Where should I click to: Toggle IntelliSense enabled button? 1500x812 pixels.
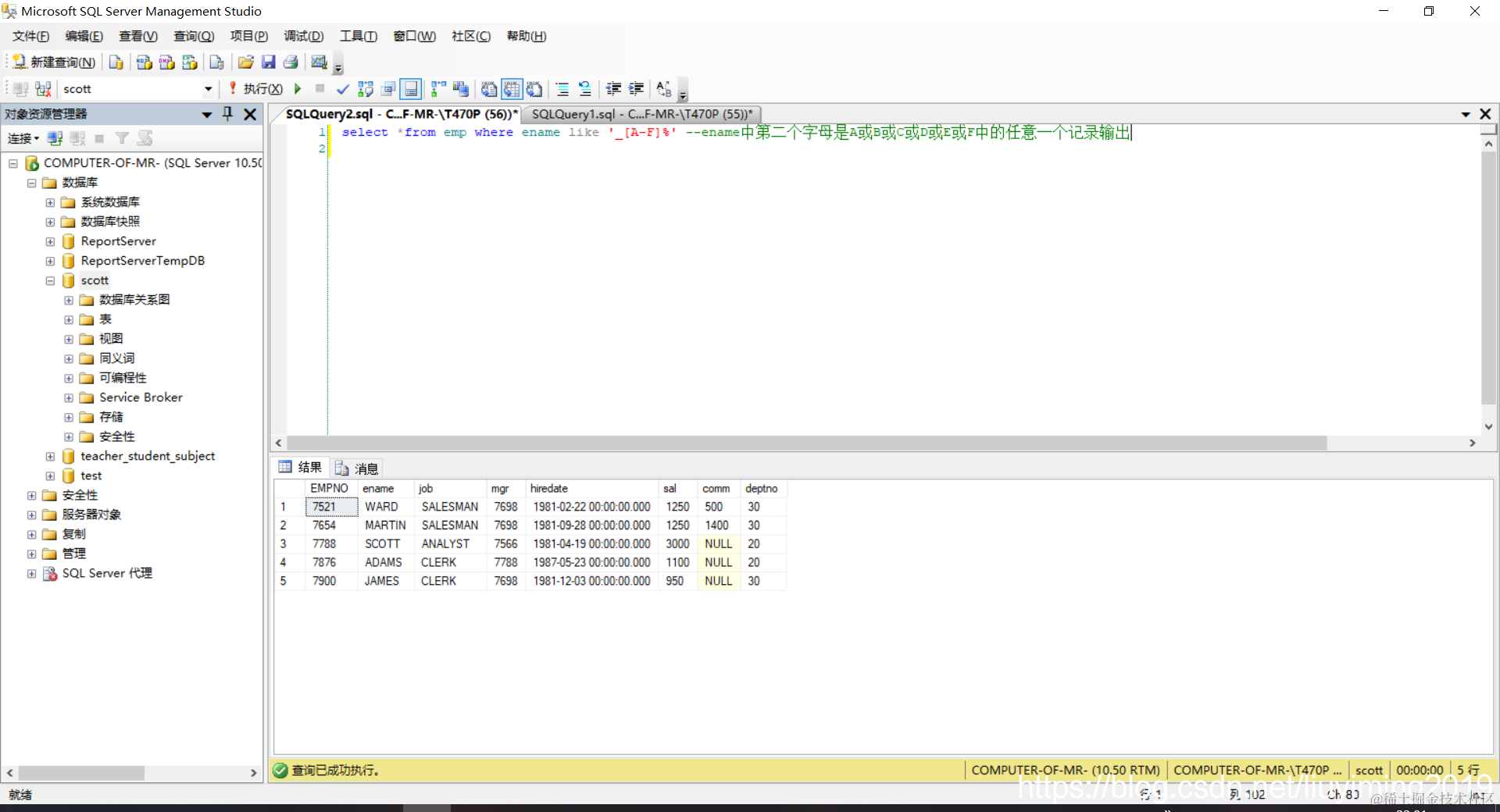click(411, 89)
